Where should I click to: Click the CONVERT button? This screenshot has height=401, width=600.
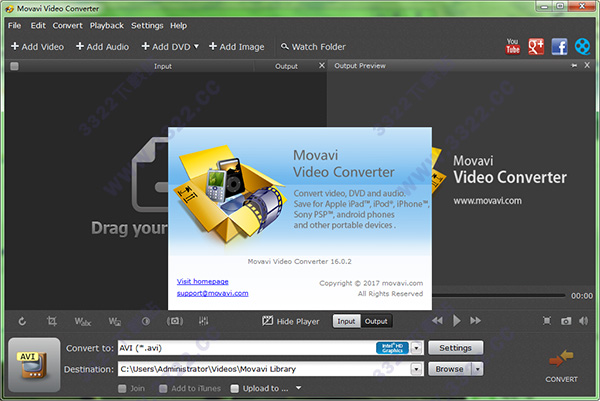[561, 365]
